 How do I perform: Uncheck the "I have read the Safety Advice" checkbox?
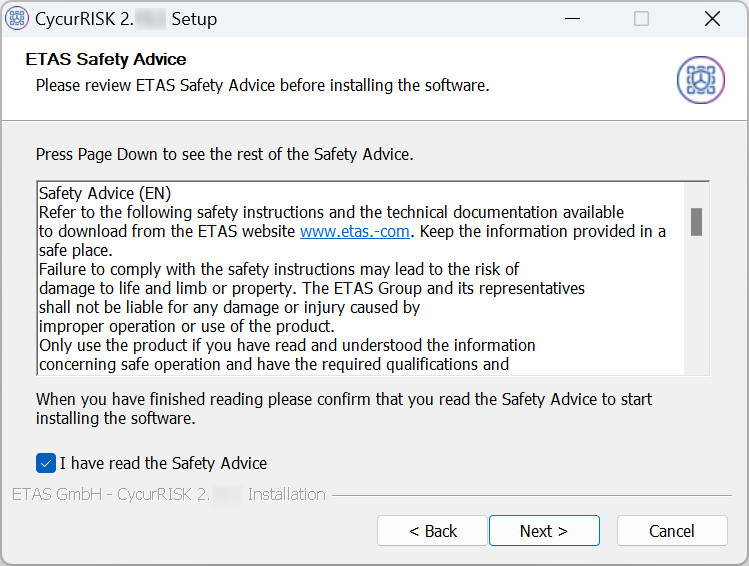[x=46, y=463]
